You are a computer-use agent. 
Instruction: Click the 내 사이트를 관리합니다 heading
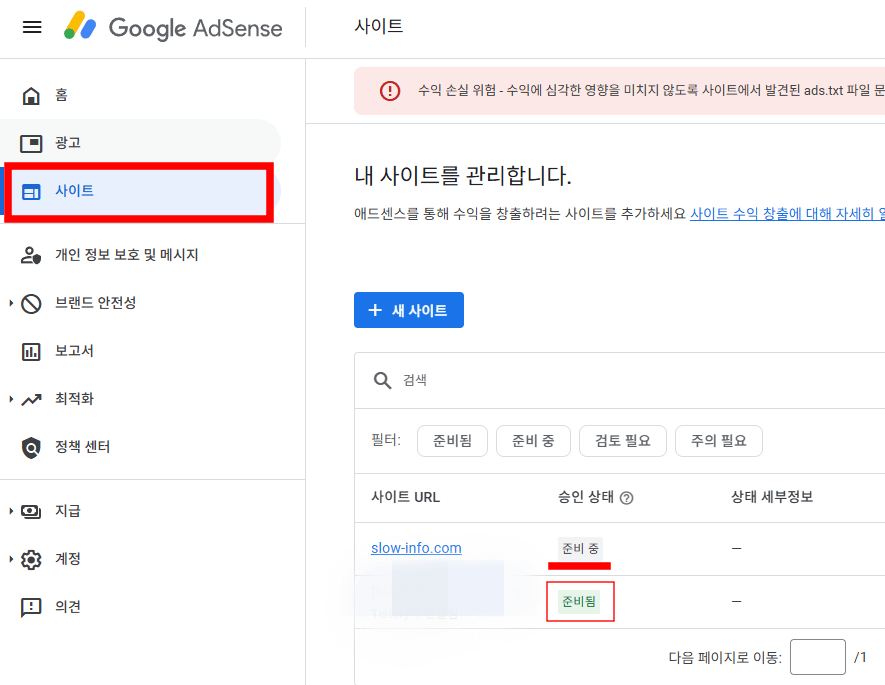pyautogui.click(x=463, y=175)
